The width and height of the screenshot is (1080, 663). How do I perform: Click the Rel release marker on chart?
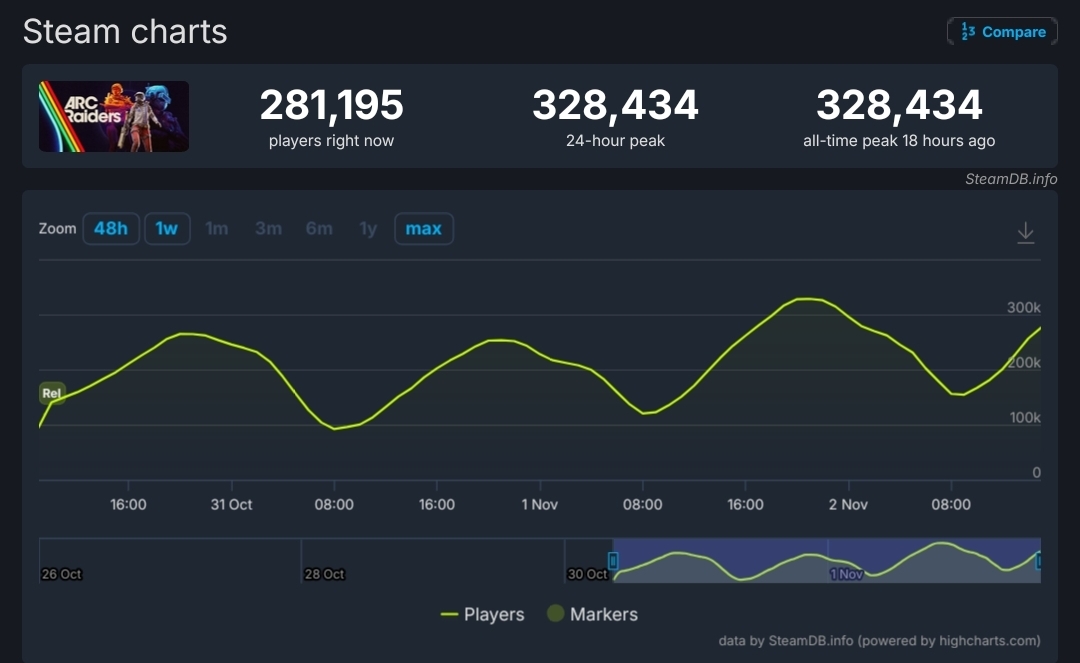click(x=52, y=393)
